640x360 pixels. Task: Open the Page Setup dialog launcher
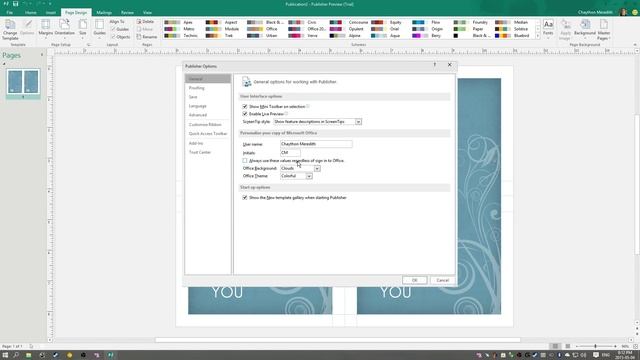(x=89, y=44)
